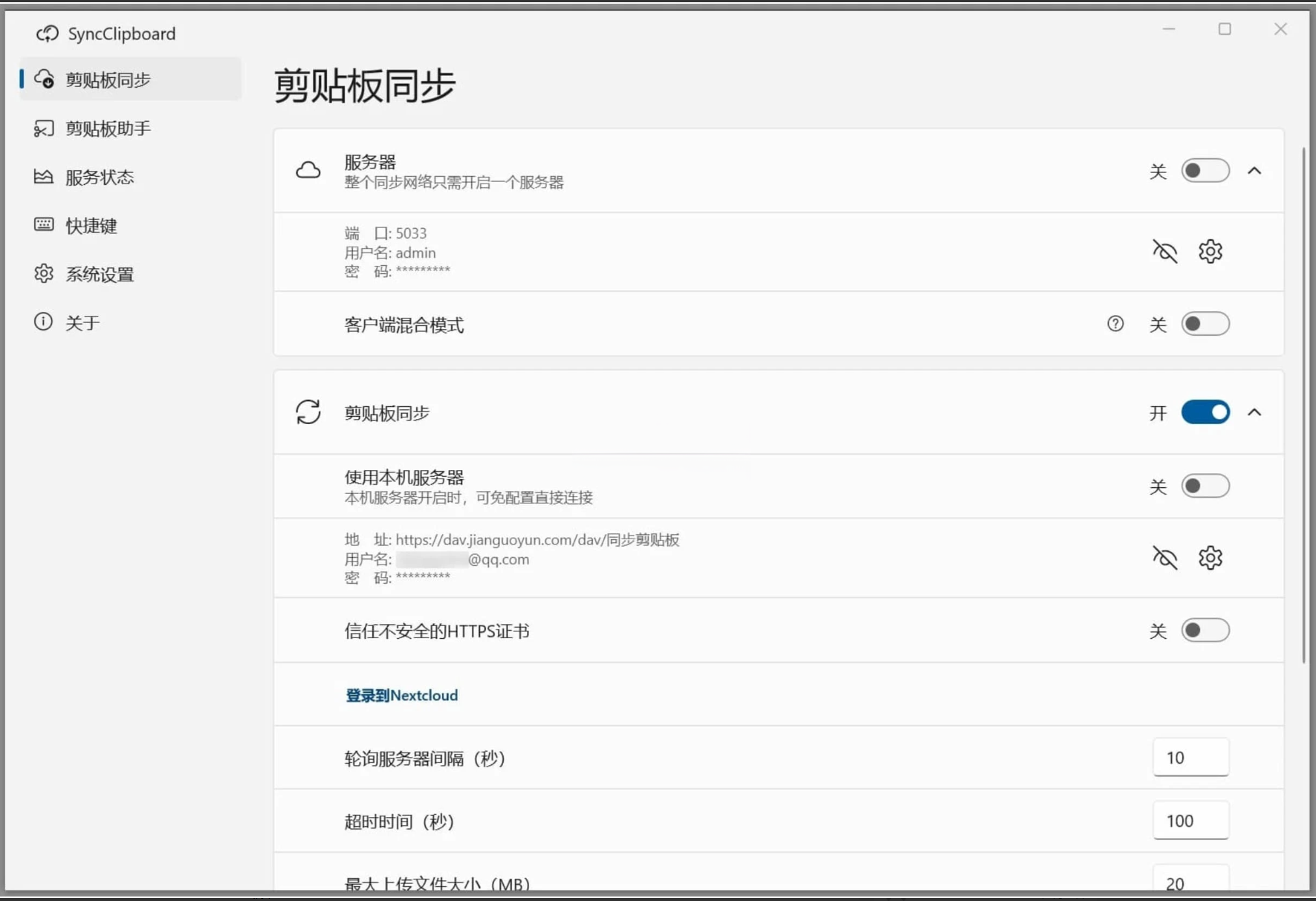Image resolution: width=1316 pixels, height=901 pixels.
Task: Turn off the 剪贴板同步 switch
Action: point(1205,412)
